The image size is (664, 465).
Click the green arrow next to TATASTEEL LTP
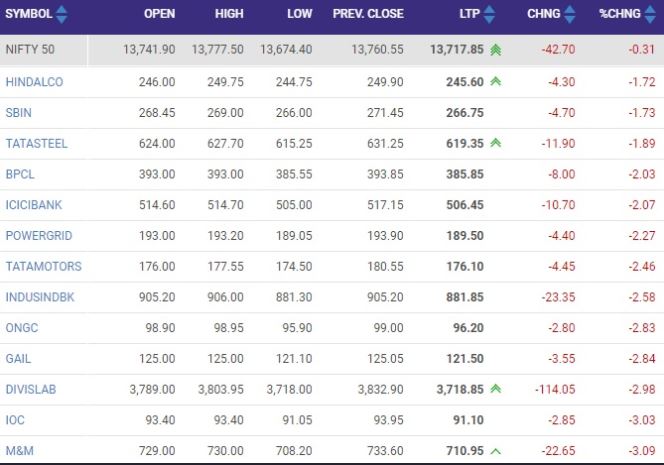495,143
